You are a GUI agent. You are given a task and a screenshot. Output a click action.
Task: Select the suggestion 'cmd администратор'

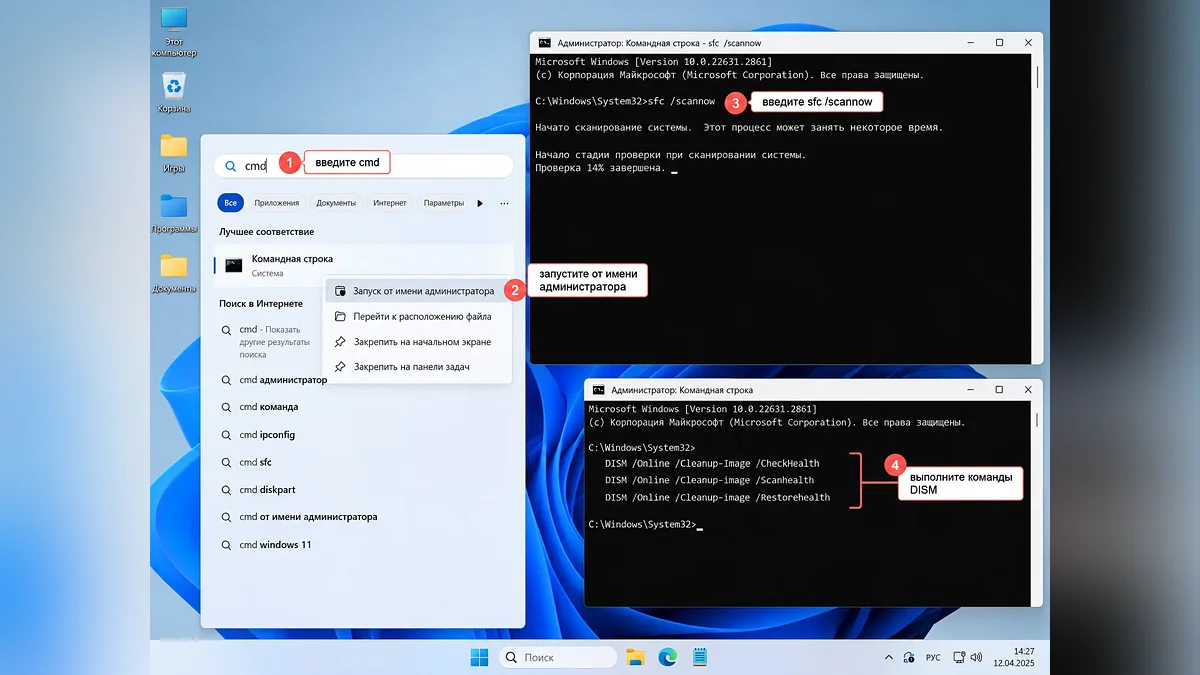click(x=275, y=380)
